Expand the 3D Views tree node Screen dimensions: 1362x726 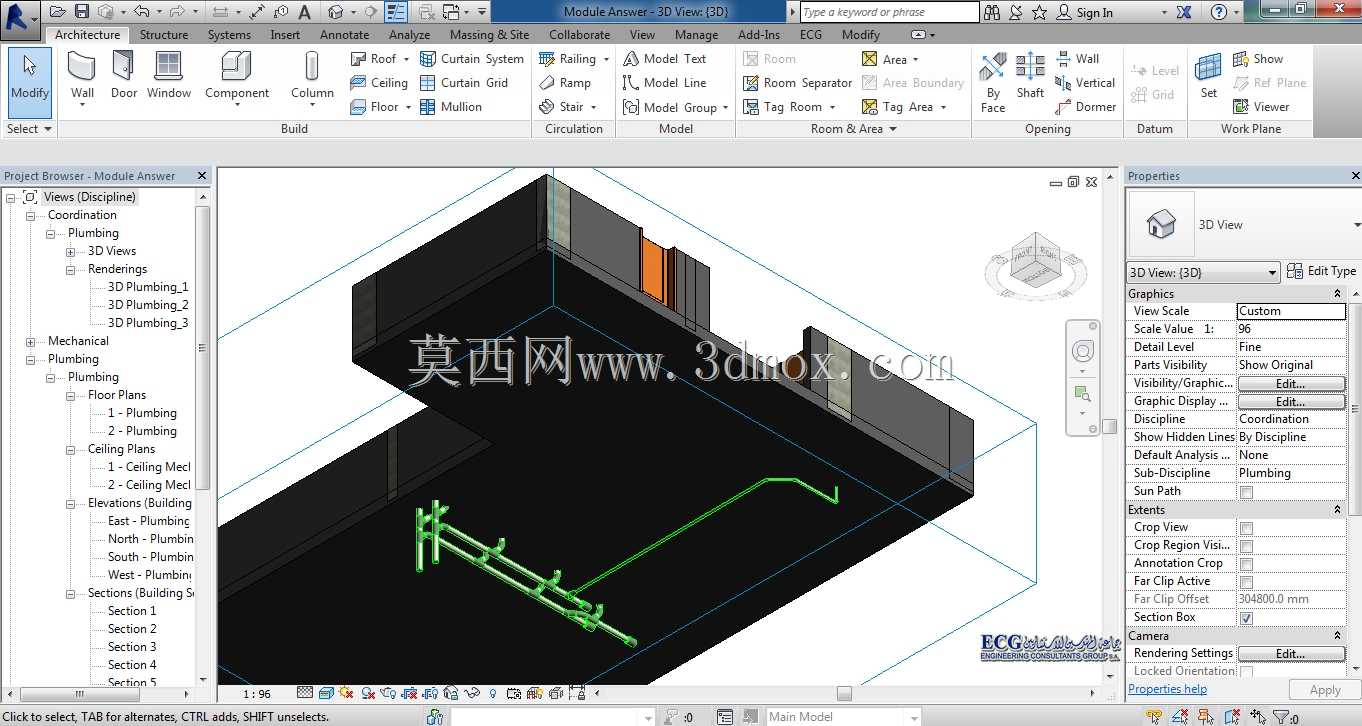(70, 251)
